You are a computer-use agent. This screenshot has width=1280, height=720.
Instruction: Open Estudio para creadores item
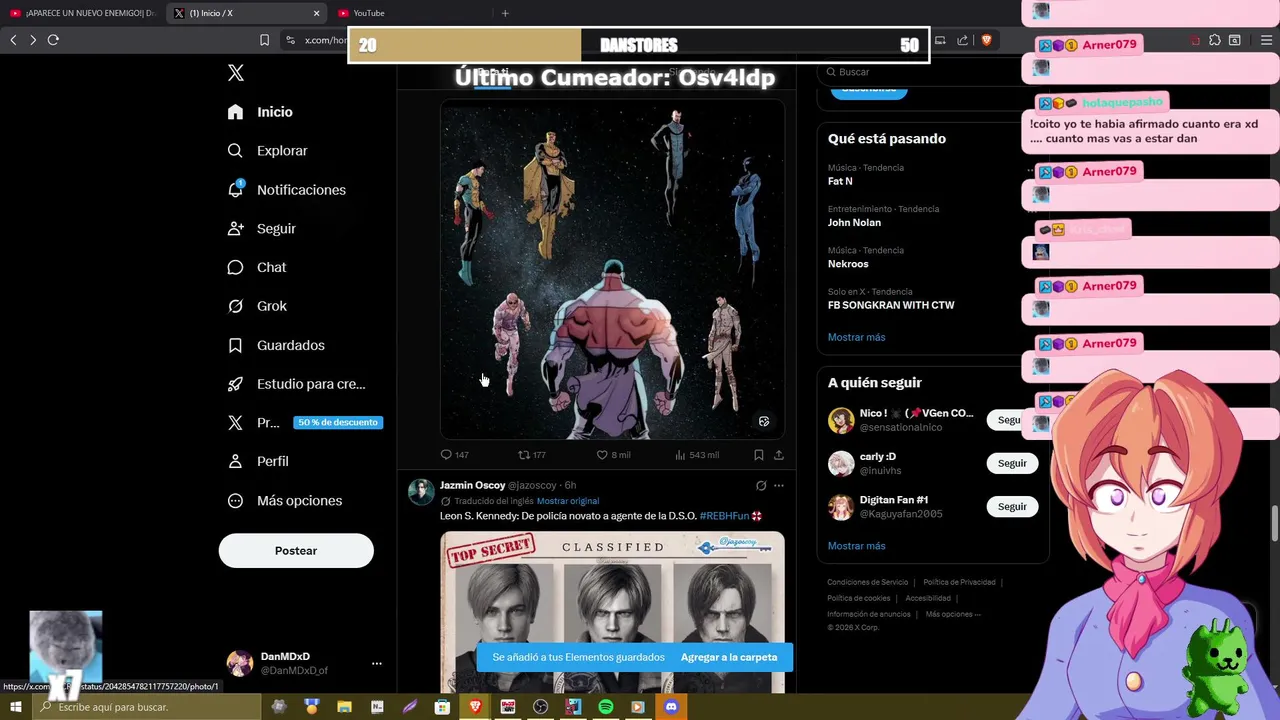pos(296,384)
